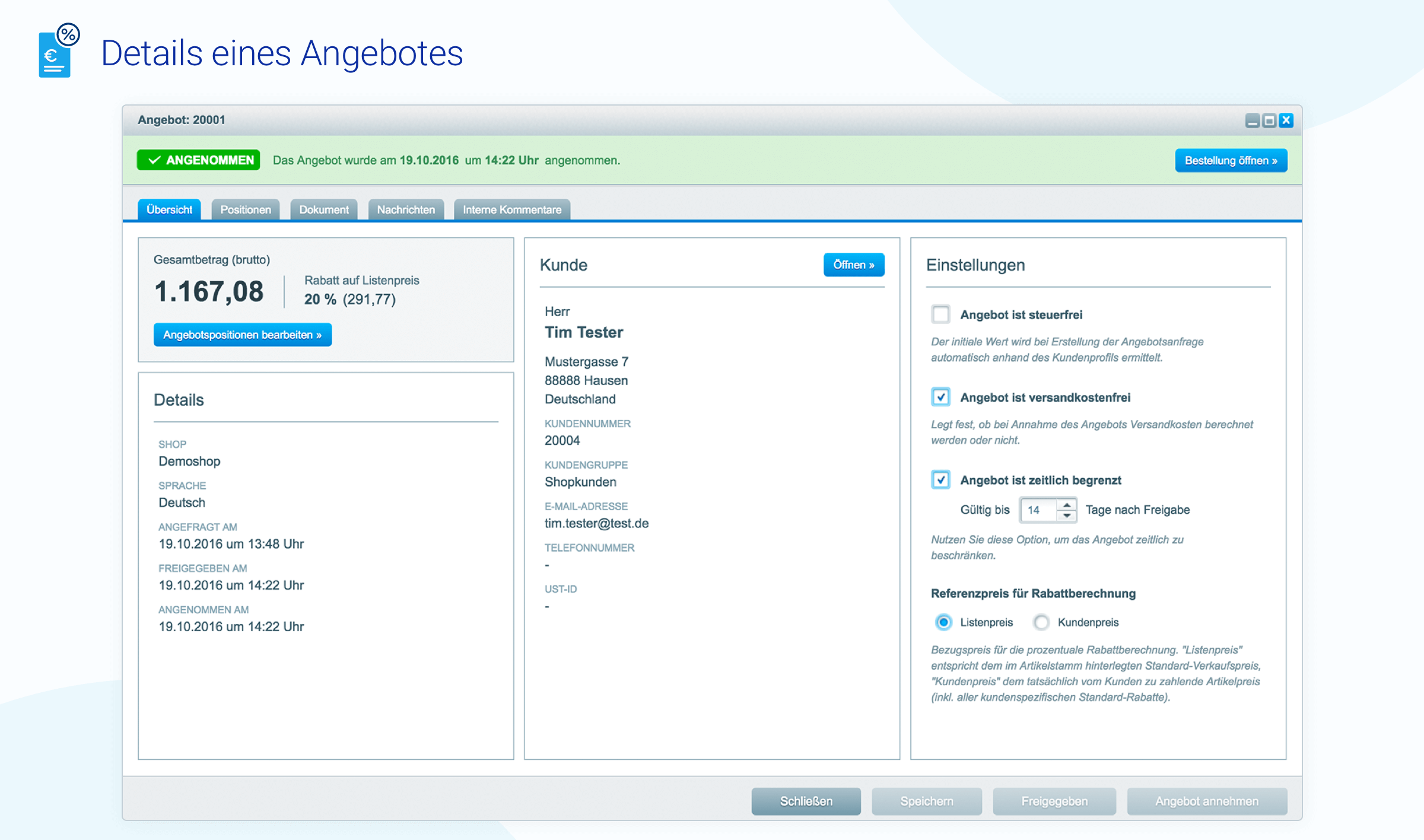Open the Positionen tab
1424x840 pixels.
click(x=246, y=209)
